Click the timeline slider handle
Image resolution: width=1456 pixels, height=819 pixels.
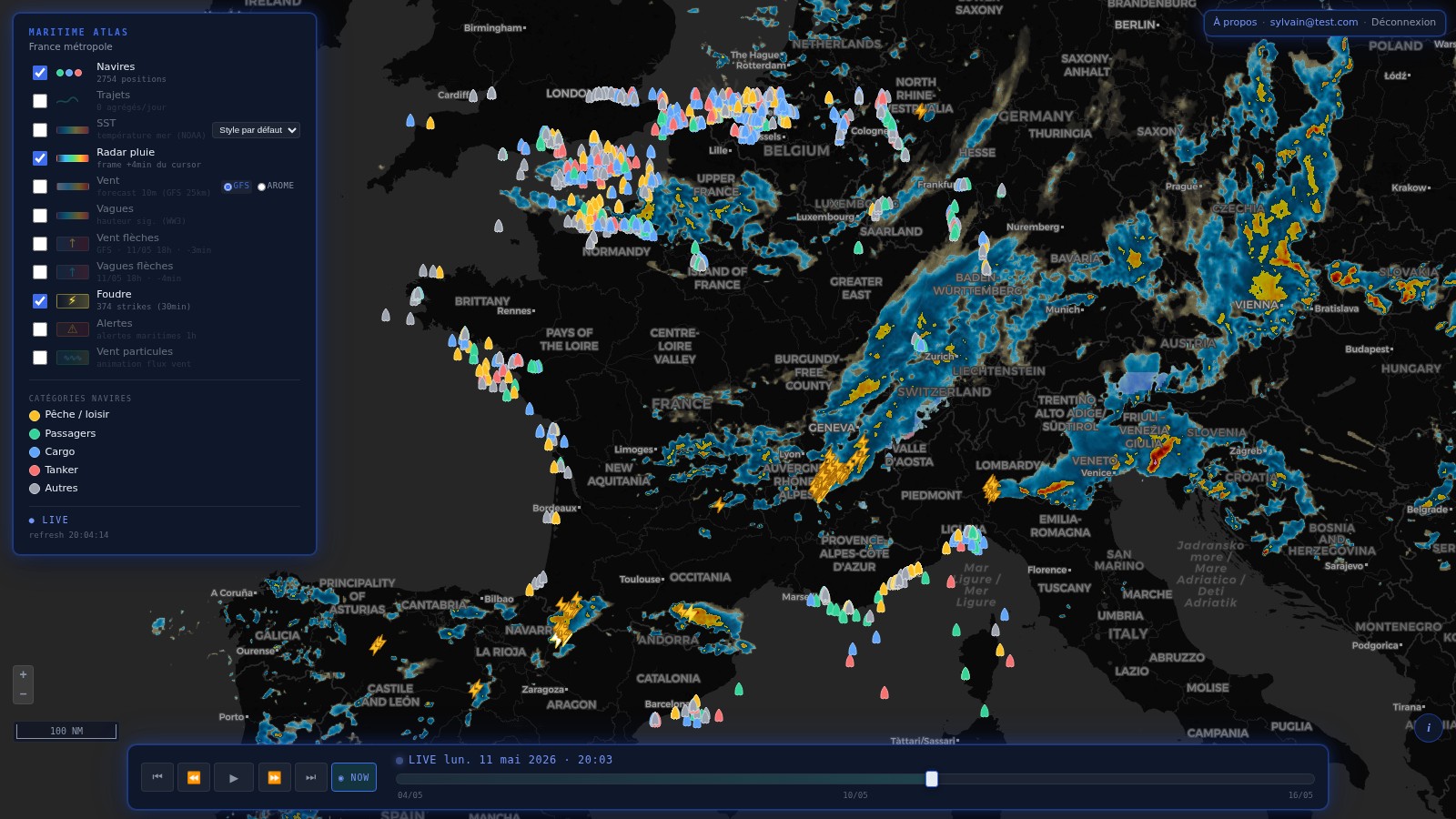click(932, 779)
